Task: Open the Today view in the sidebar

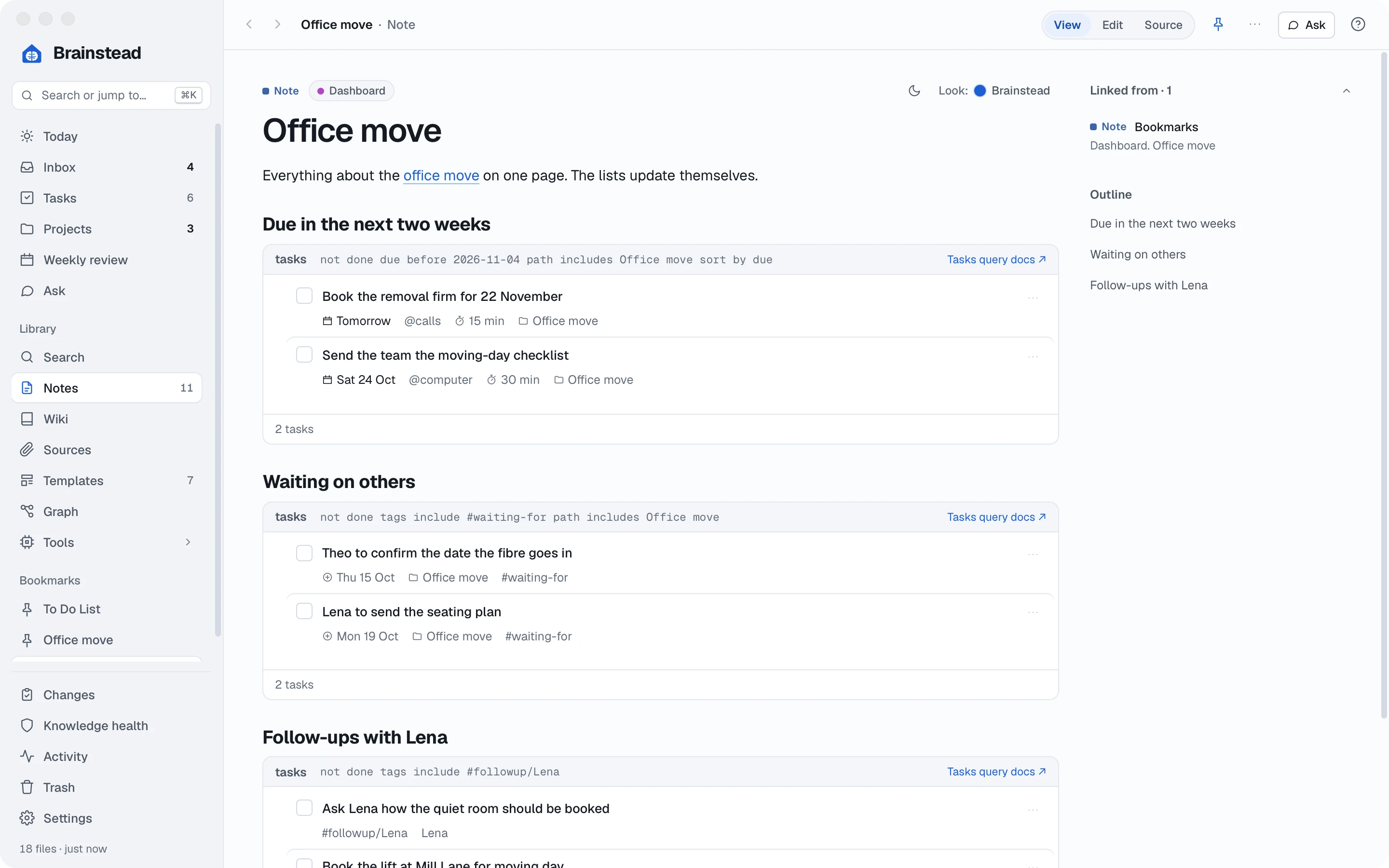Action: [x=107, y=136]
